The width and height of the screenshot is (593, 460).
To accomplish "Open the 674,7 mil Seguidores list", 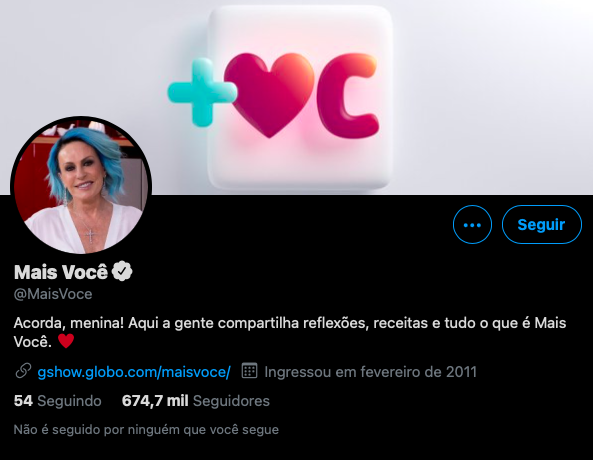I will click(196, 401).
